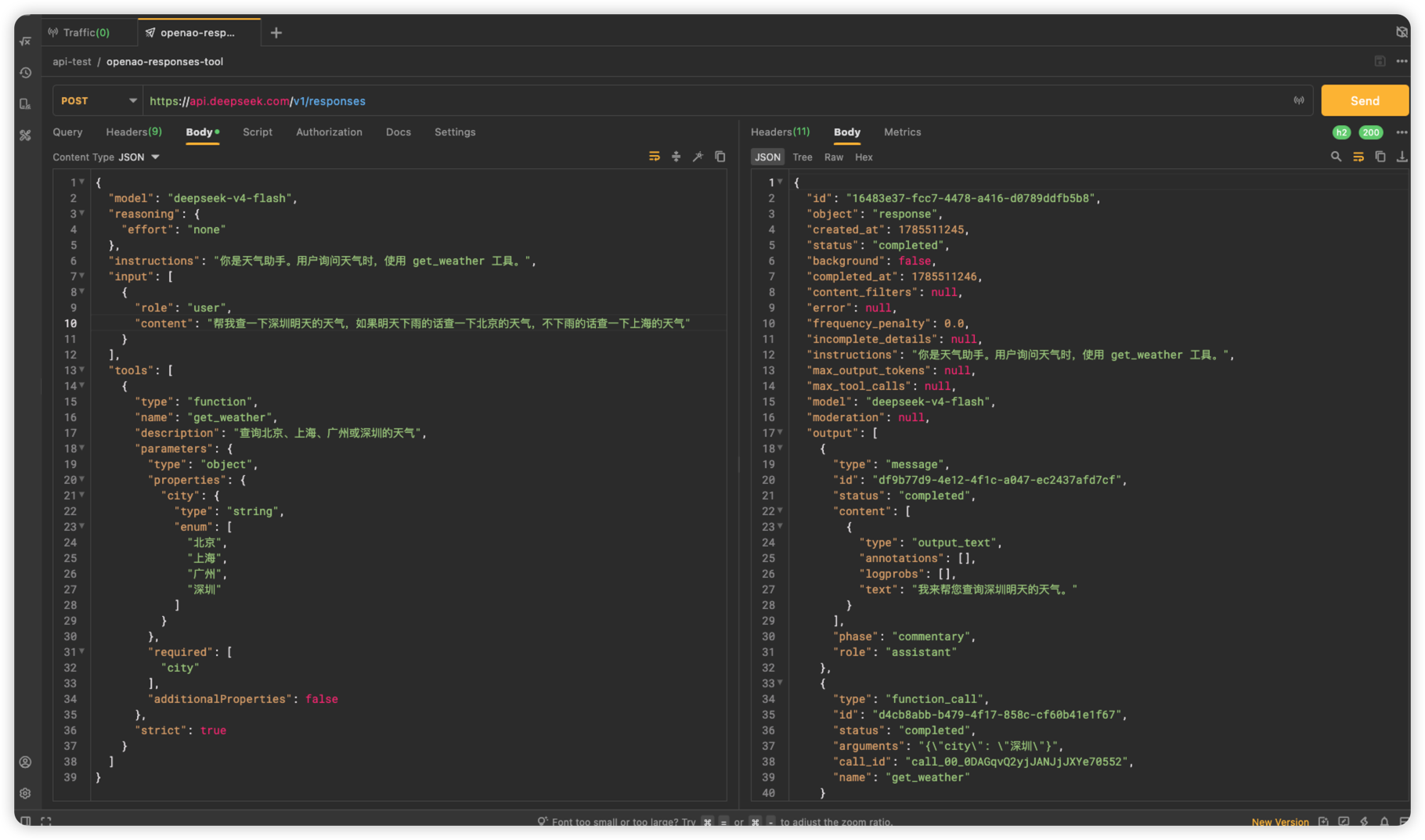The height and width of the screenshot is (840, 1425).
Task: Send the request with the Send button
Action: point(1365,100)
